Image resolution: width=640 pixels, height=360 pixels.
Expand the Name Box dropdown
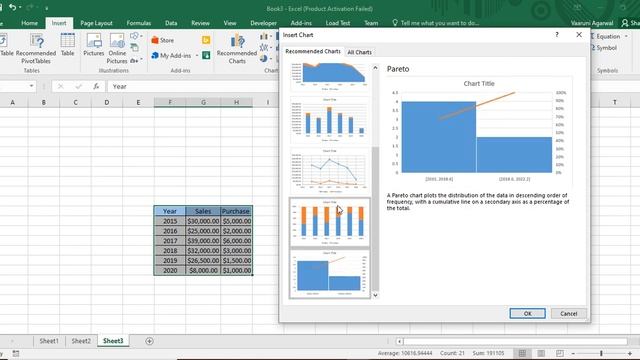click(x=31, y=86)
